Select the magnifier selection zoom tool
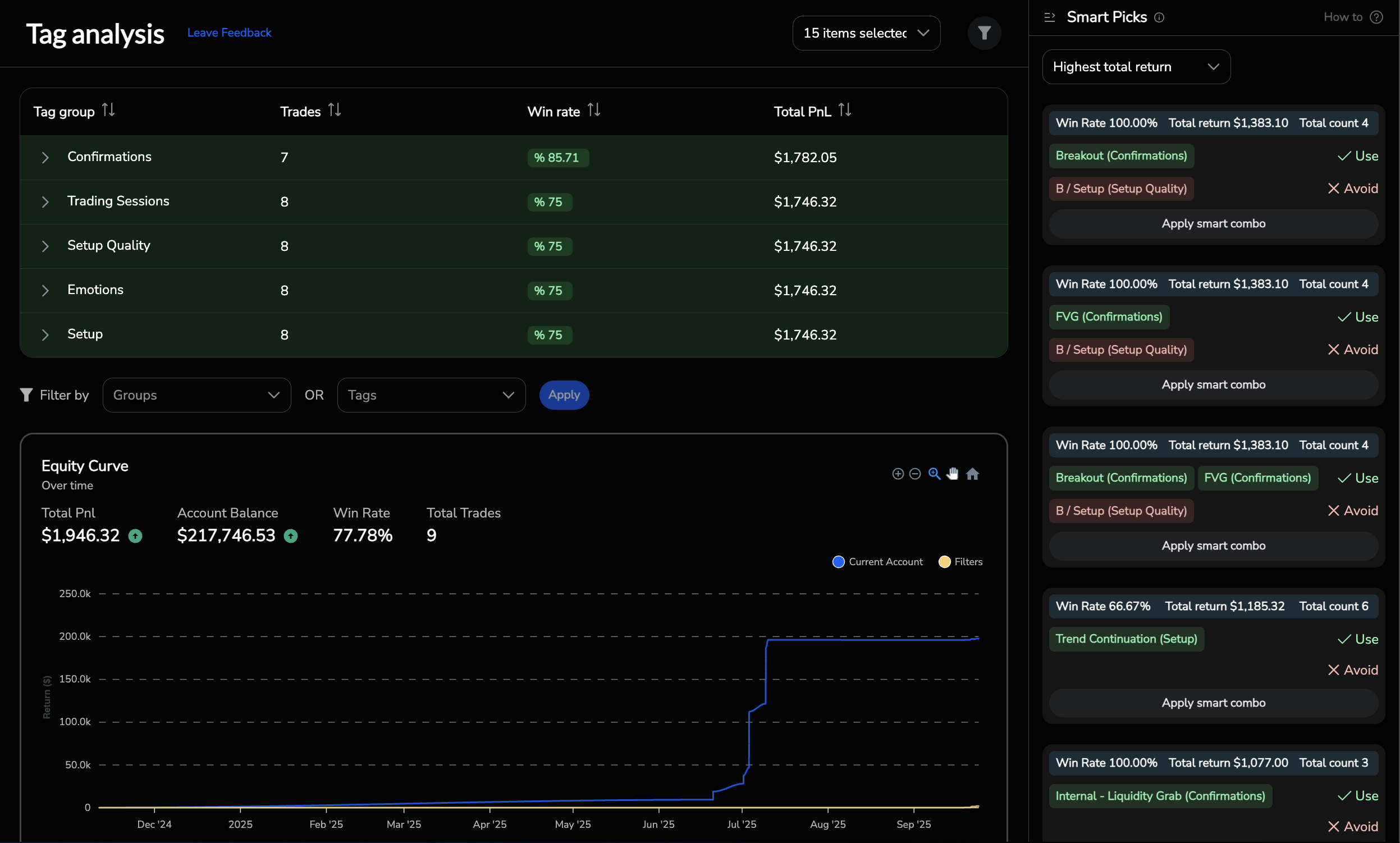Screen dimensions: 1400x843 tap(934, 474)
